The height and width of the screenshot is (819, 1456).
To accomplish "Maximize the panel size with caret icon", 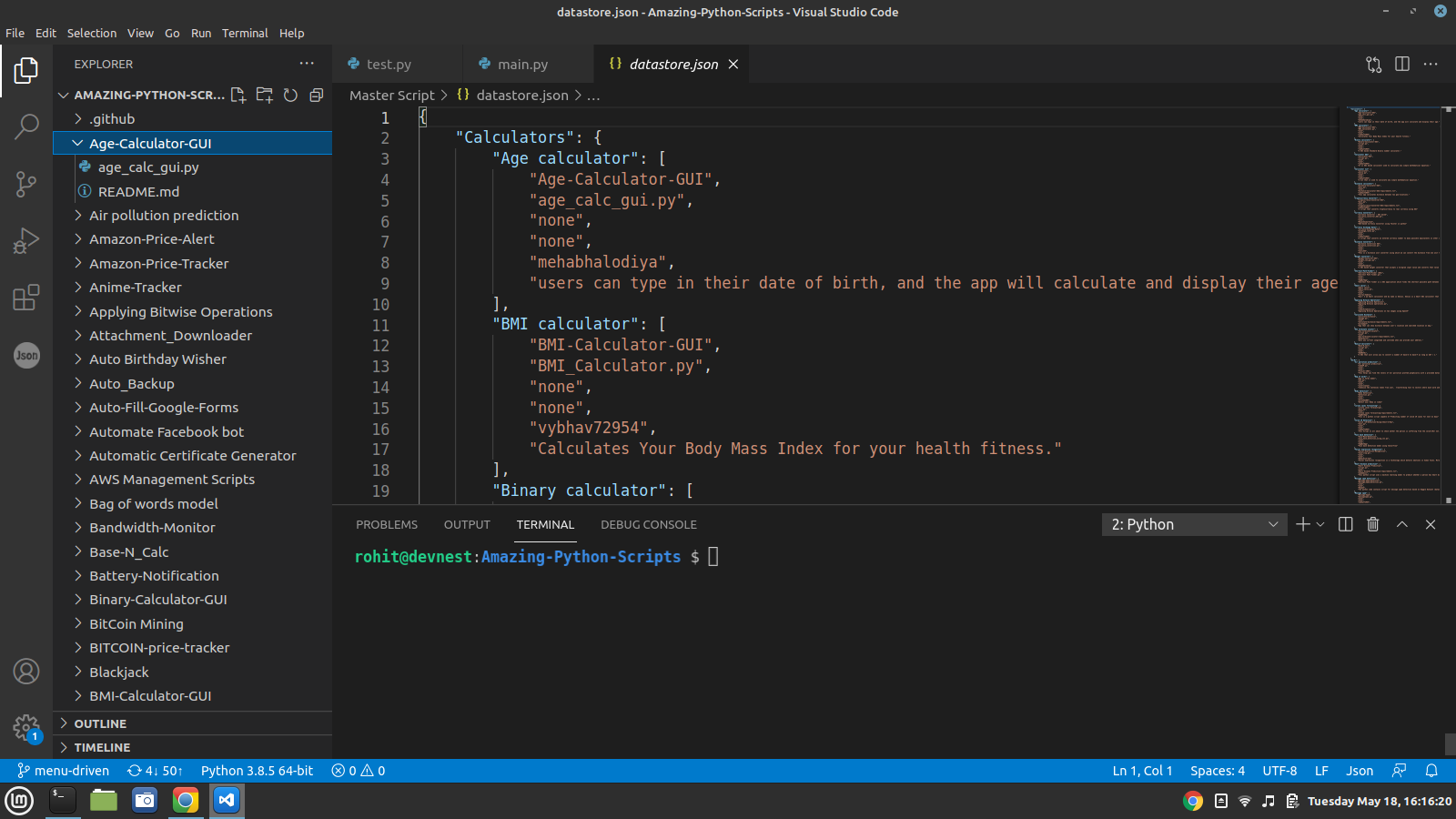I will click(1402, 524).
